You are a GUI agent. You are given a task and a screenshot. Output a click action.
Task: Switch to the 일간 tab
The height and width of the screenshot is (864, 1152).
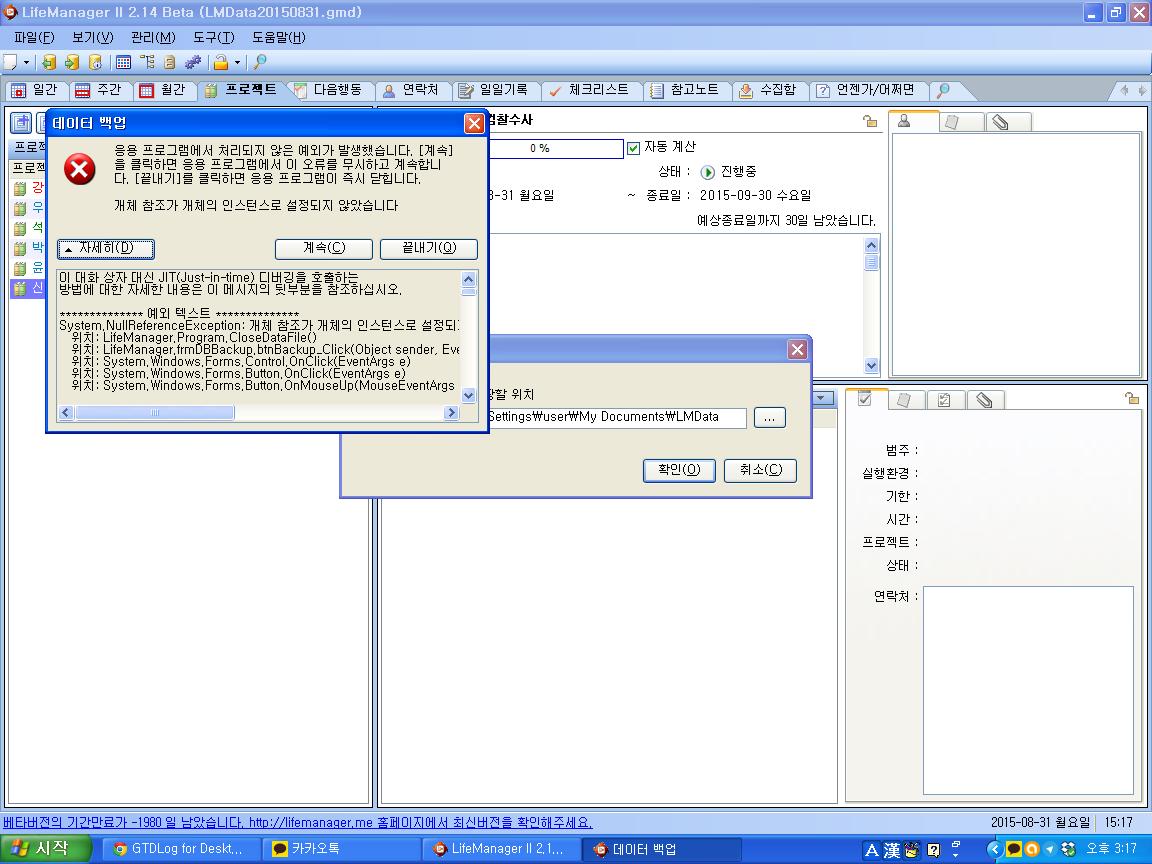click(x=35, y=90)
